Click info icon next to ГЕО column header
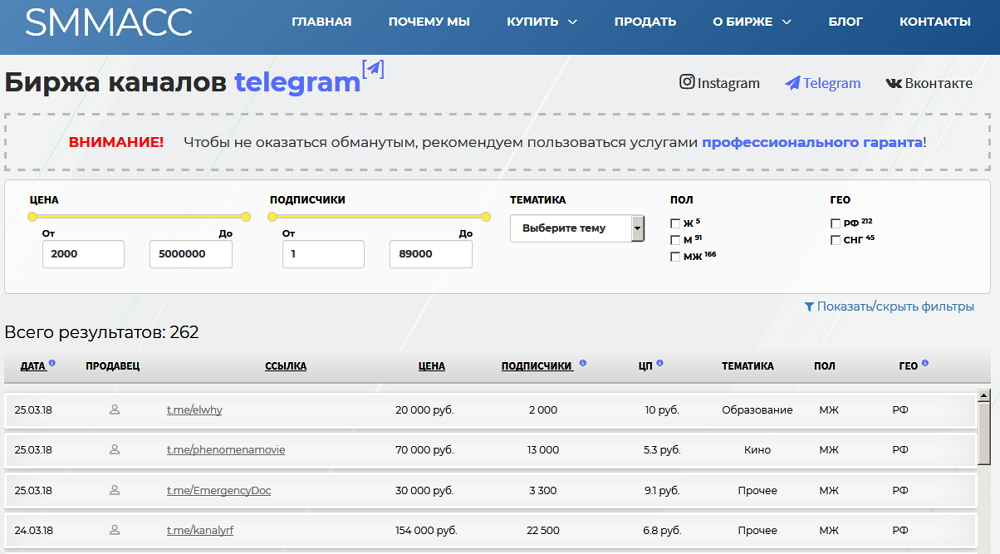 [925, 363]
